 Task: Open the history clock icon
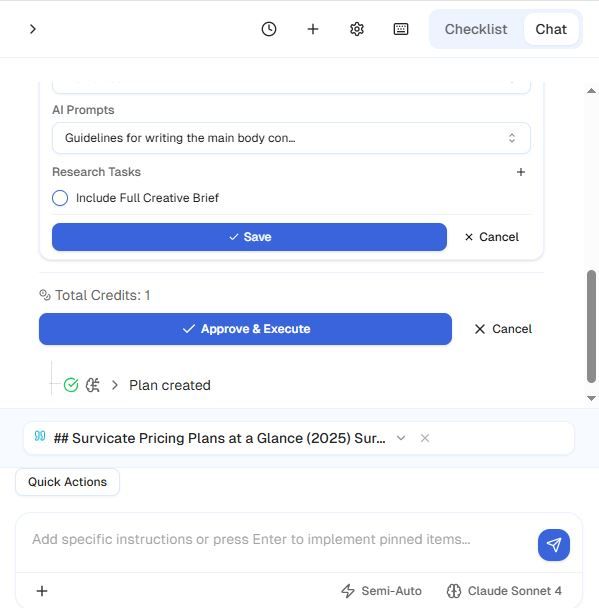[269, 29]
